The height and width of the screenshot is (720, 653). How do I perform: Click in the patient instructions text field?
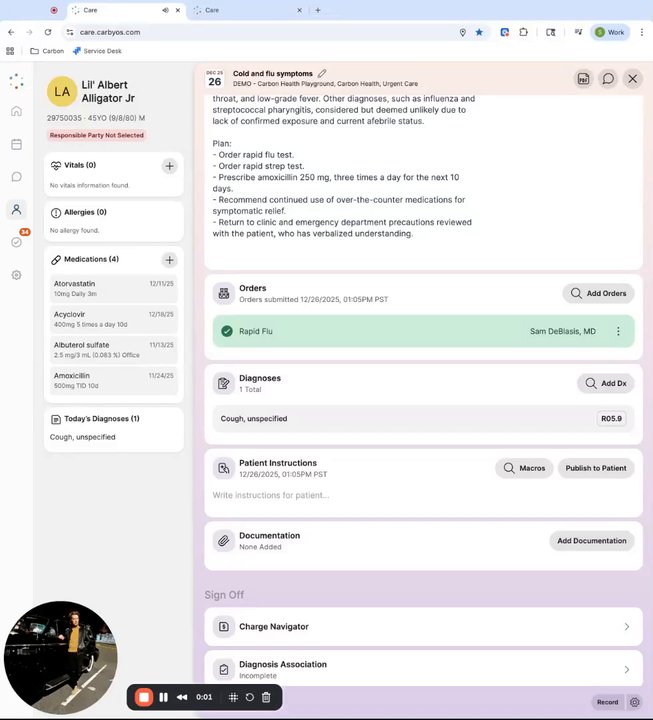(x=423, y=495)
